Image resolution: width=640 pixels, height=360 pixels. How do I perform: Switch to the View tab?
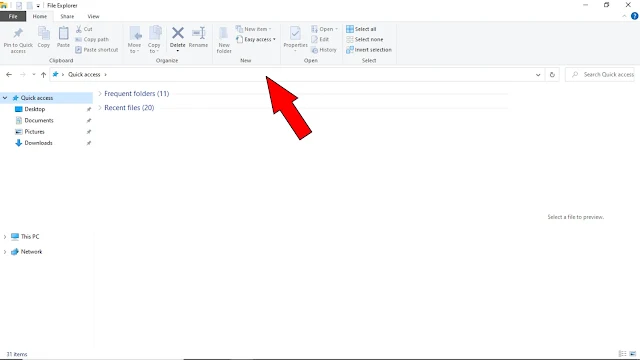[93, 16]
